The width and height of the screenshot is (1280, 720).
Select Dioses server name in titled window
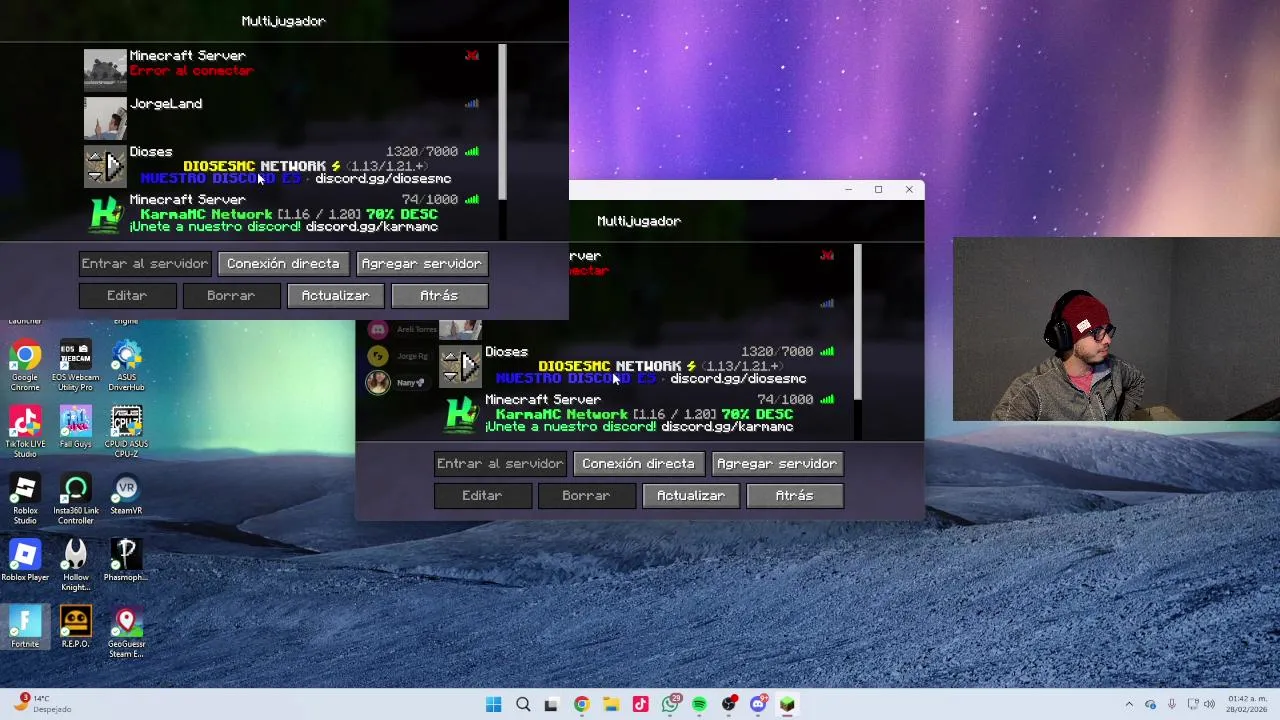tap(506, 352)
